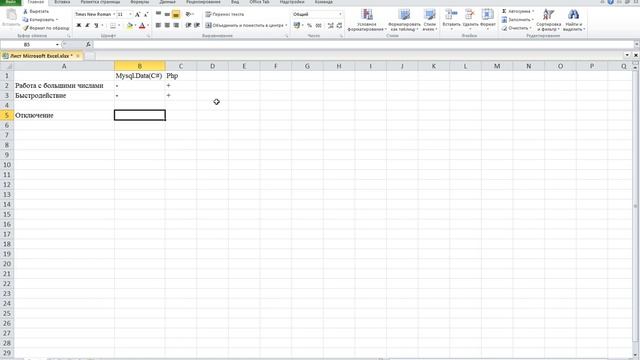The image size is (640, 360).
Task: Switch to the Рецензирование ribbon tab
Action: tap(203, 2)
